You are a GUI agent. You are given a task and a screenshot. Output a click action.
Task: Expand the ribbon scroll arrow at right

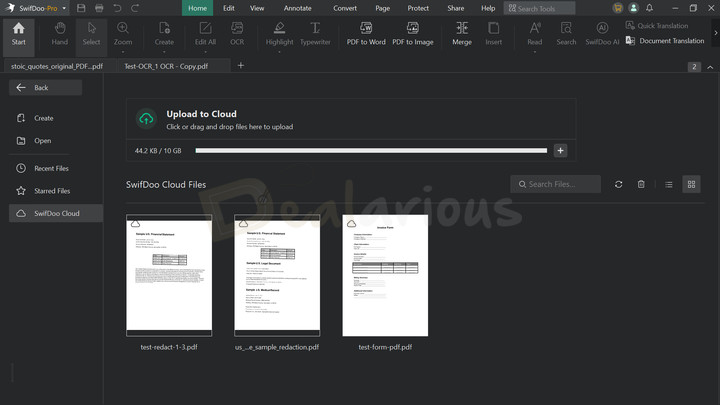[x=715, y=33]
